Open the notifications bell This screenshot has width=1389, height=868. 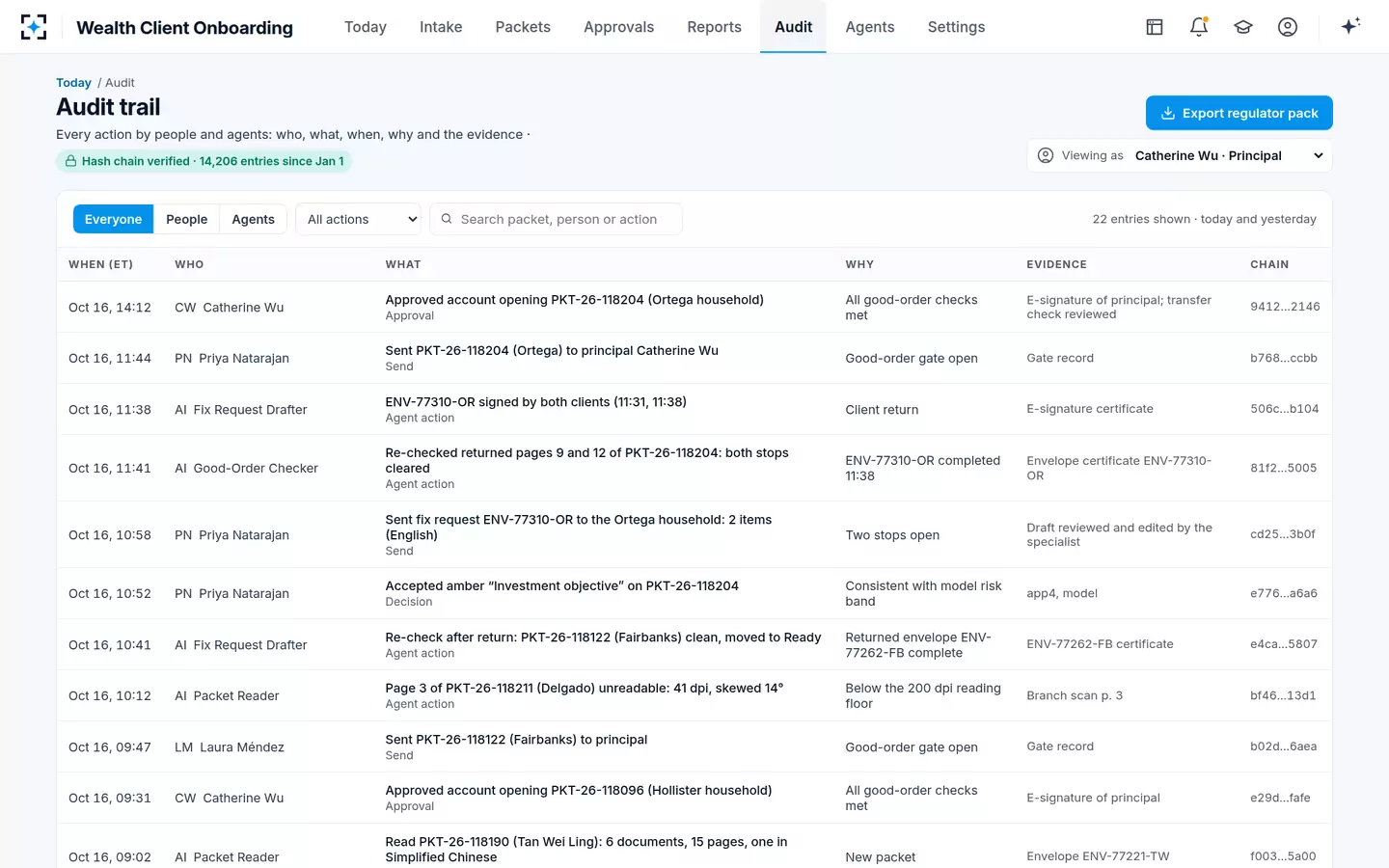click(1199, 27)
